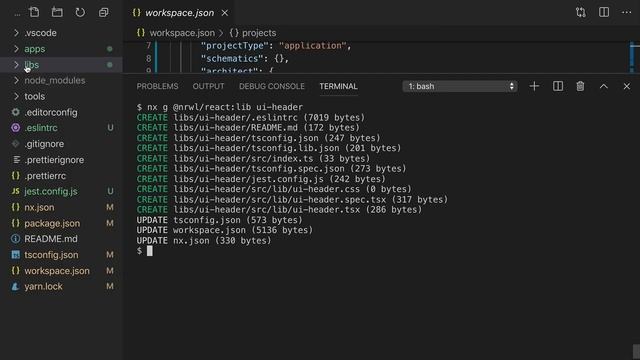The height and width of the screenshot is (360, 640).
Task: Click the yarn icon beside yarn.lock
Action: click(16, 287)
